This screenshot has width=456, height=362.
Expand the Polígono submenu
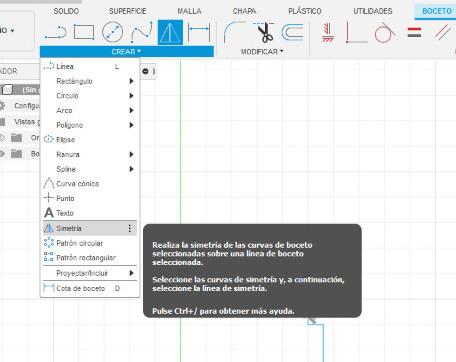[x=90, y=125]
